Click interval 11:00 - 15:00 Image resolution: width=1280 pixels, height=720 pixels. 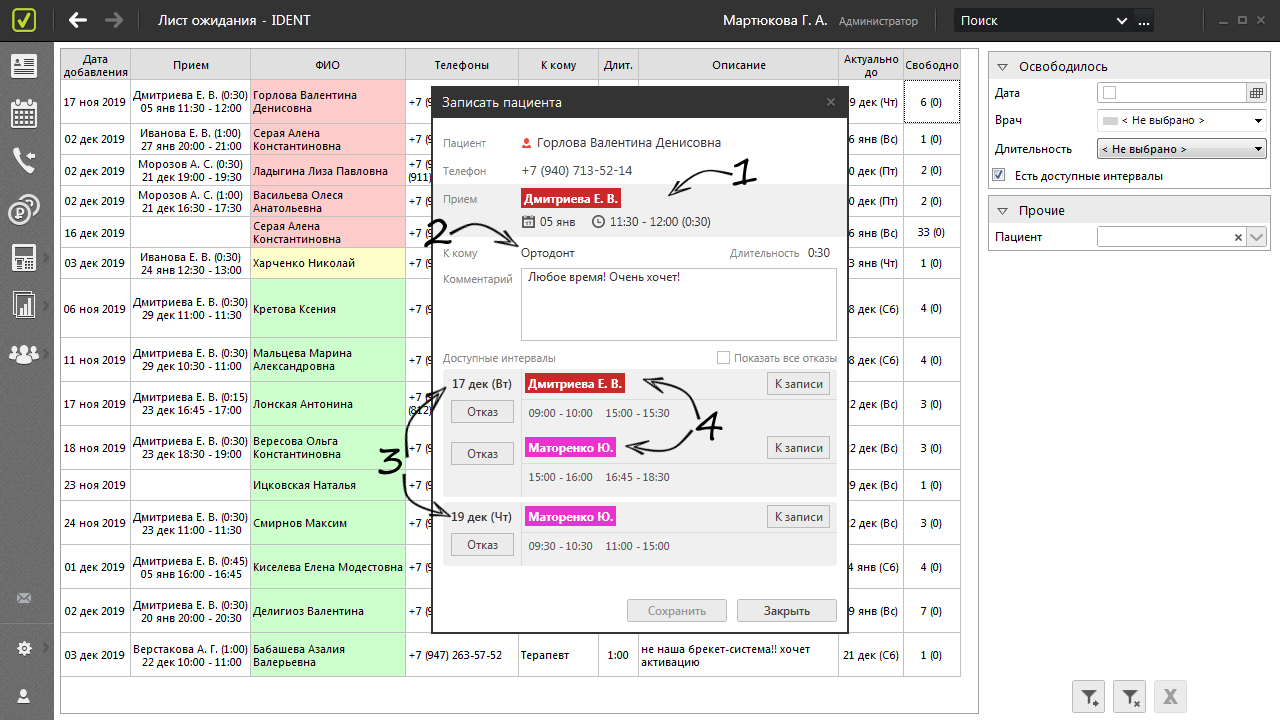click(x=637, y=546)
